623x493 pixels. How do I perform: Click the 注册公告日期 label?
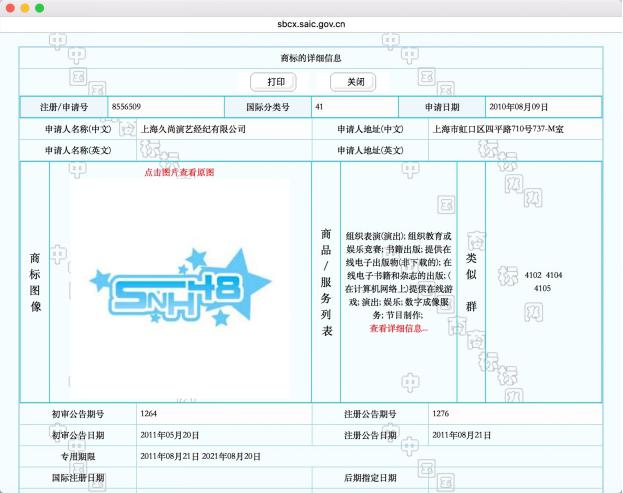point(370,435)
